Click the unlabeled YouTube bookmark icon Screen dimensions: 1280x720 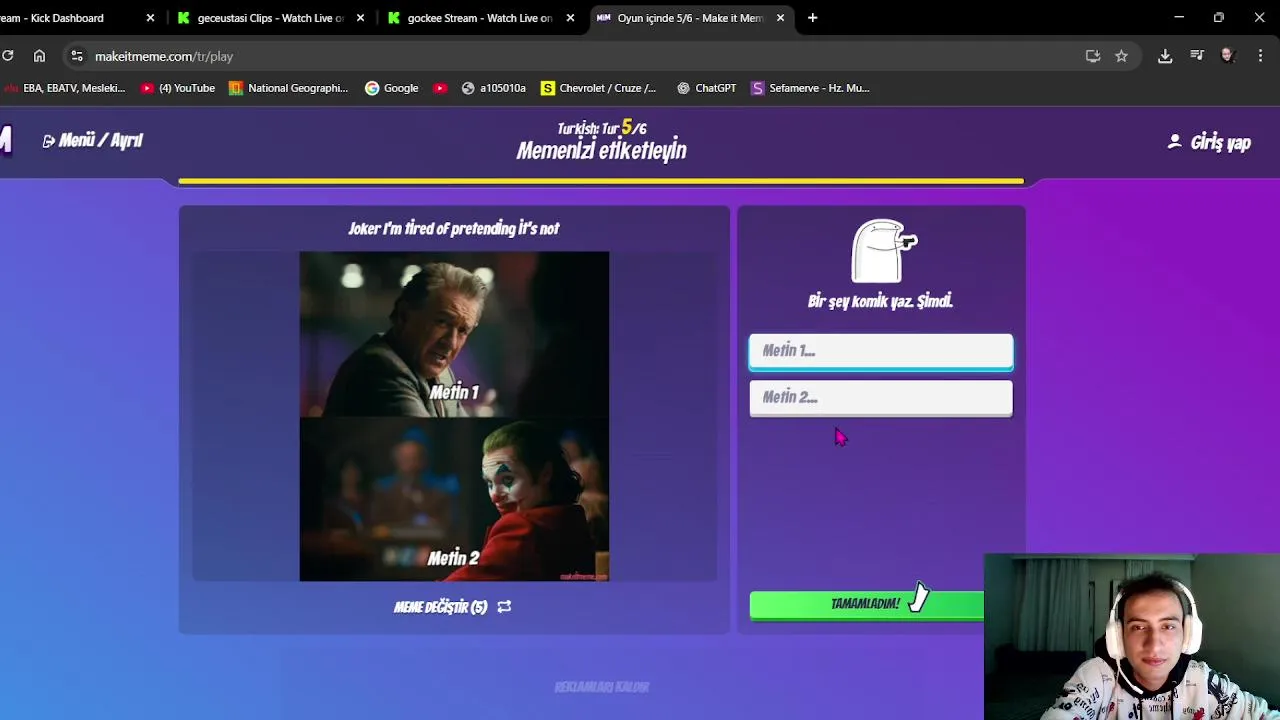click(440, 88)
